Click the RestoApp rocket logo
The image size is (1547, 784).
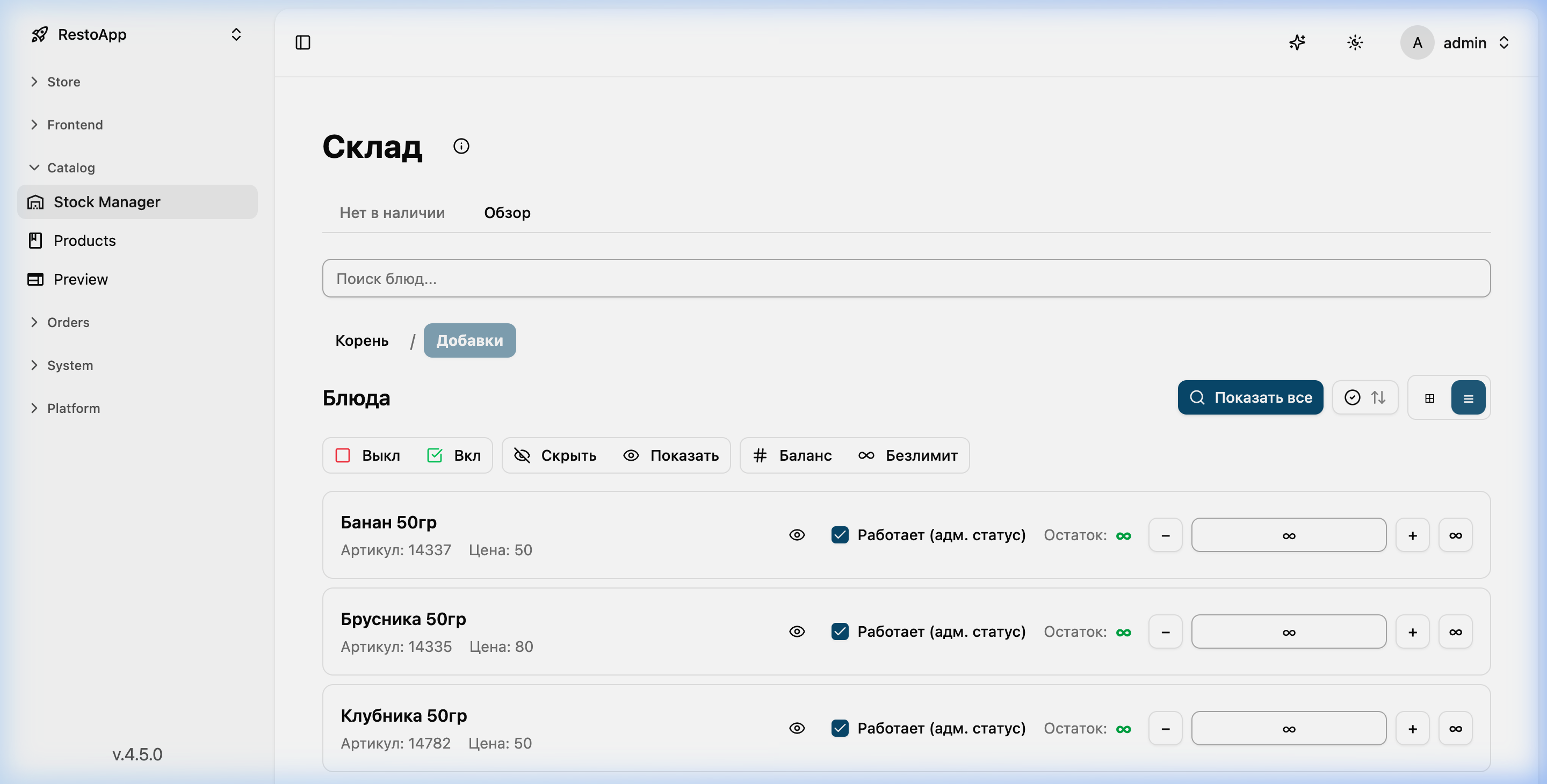[39, 34]
